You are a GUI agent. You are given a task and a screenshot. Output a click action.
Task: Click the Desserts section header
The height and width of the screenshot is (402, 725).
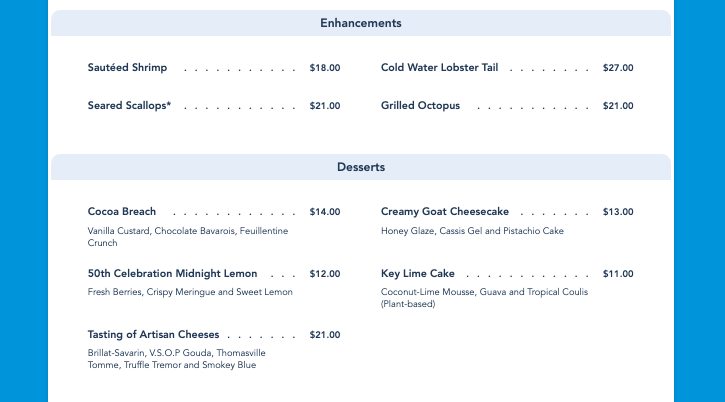coord(361,167)
